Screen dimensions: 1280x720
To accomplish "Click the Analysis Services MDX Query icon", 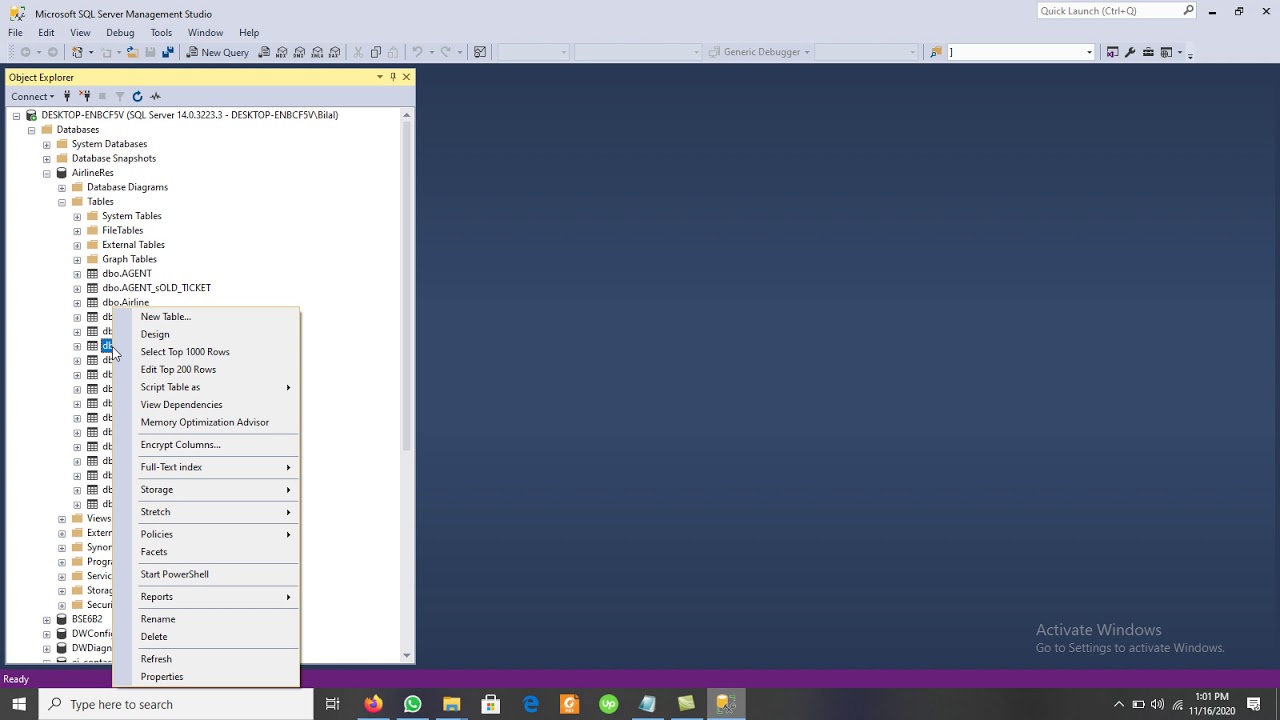I will pos(282,52).
